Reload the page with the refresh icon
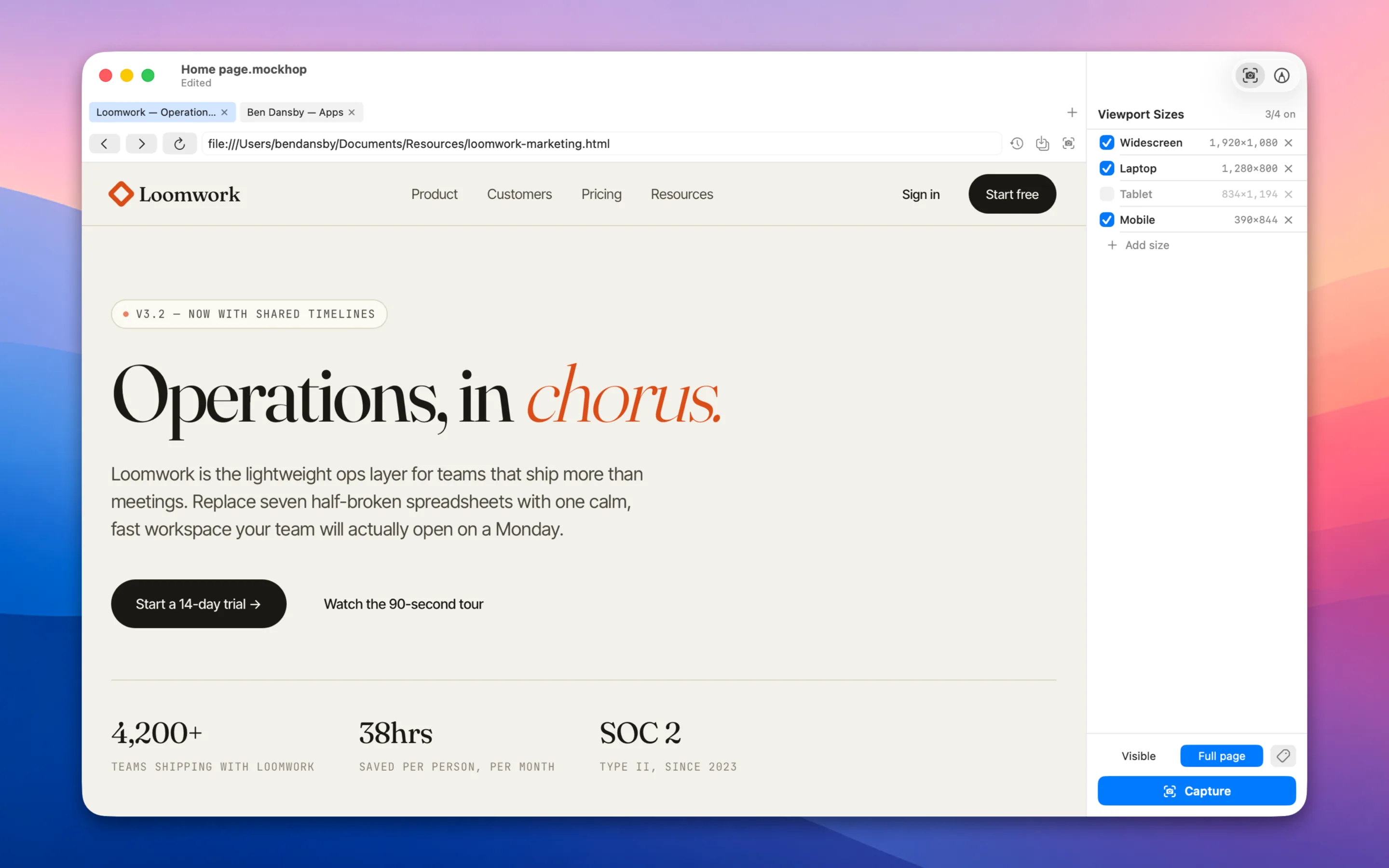Screen dimensions: 1389x868 179,144
